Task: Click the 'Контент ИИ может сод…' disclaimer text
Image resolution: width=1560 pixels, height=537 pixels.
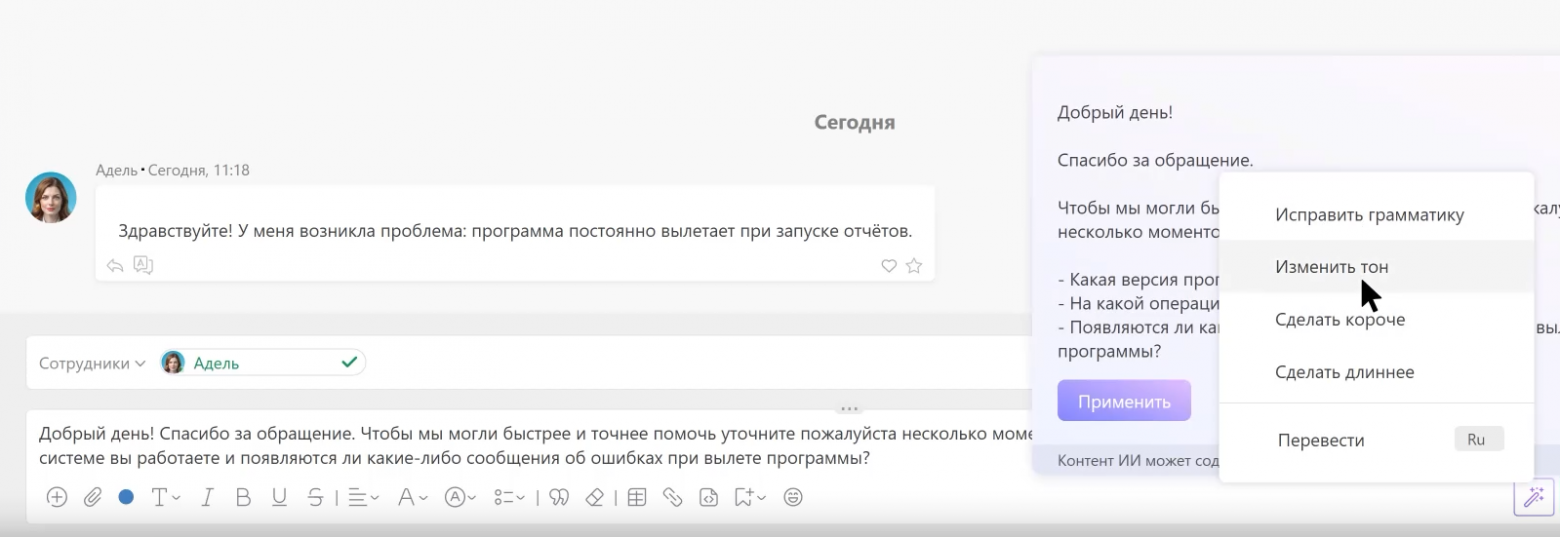Action: [x=1139, y=460]
